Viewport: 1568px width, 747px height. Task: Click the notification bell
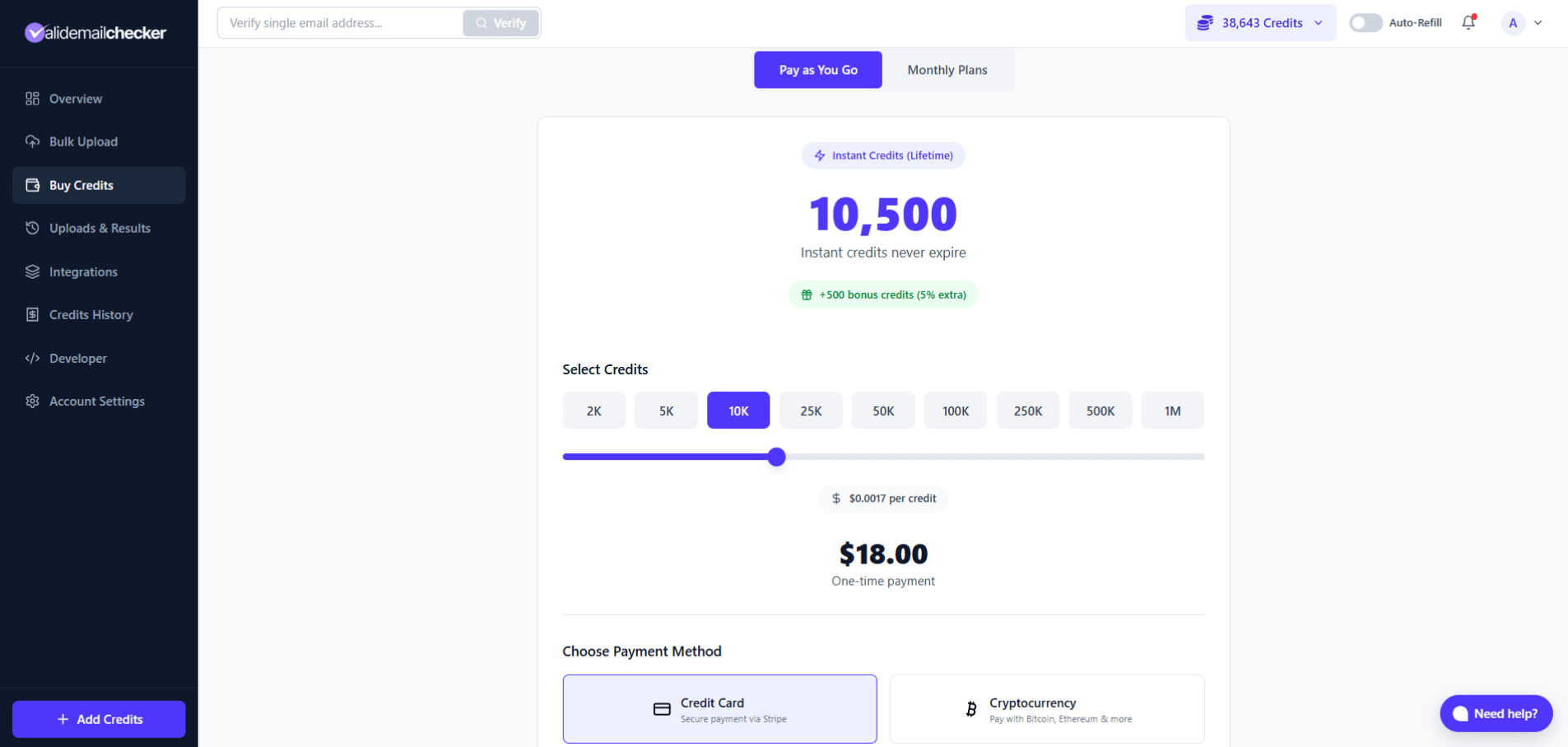point(1468,22)
